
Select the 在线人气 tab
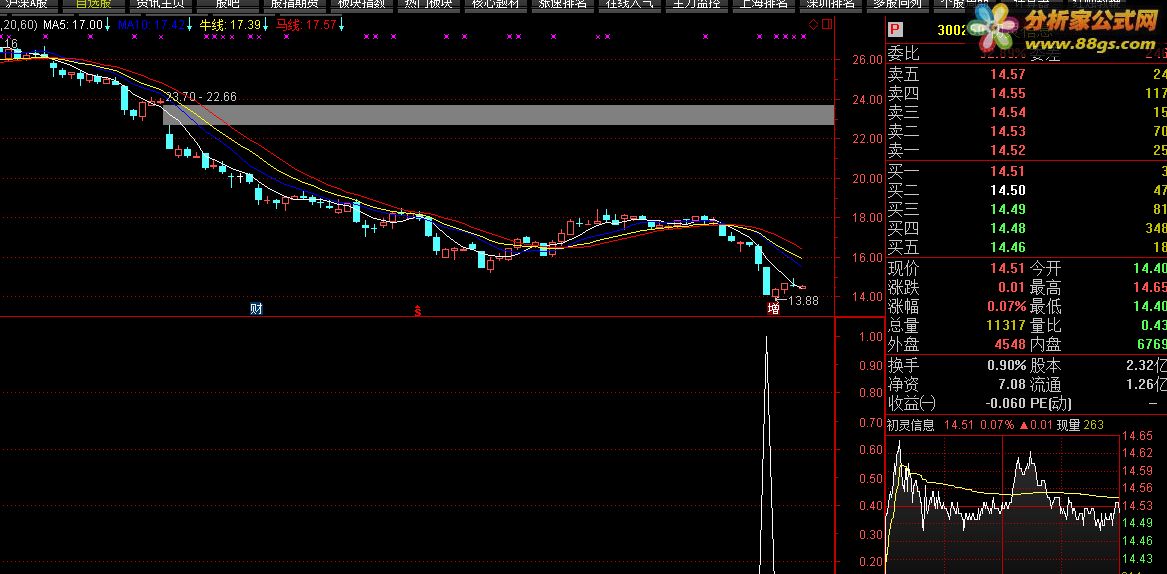point(629,4)
